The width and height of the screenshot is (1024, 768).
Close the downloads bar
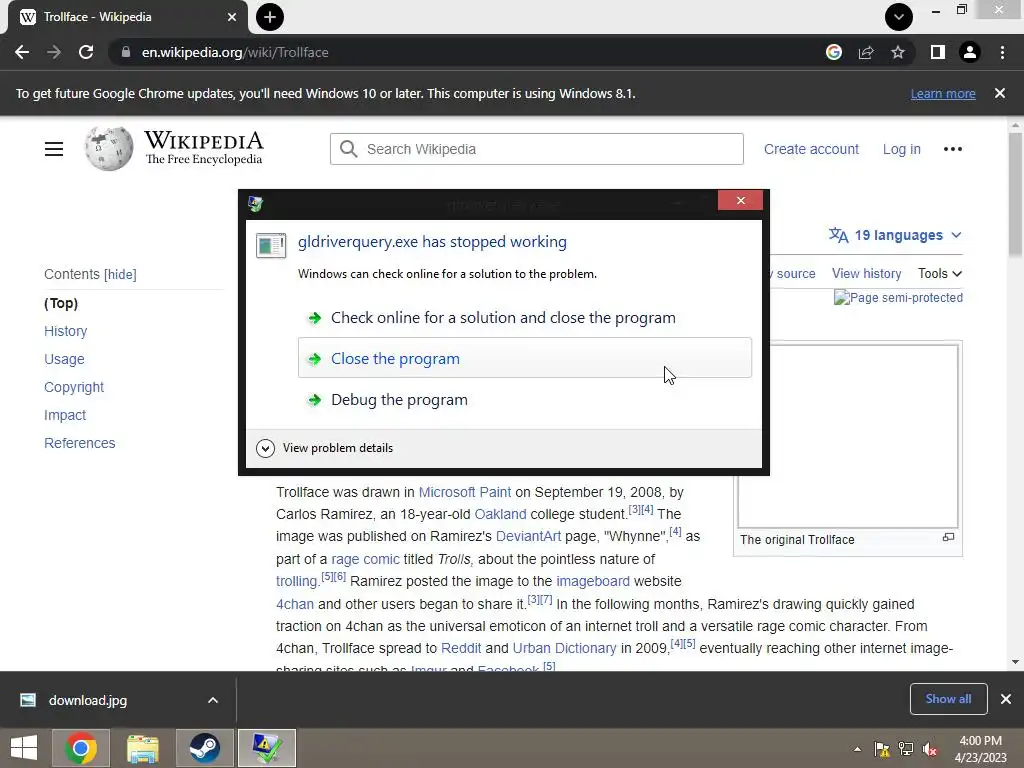point(1006,699)
